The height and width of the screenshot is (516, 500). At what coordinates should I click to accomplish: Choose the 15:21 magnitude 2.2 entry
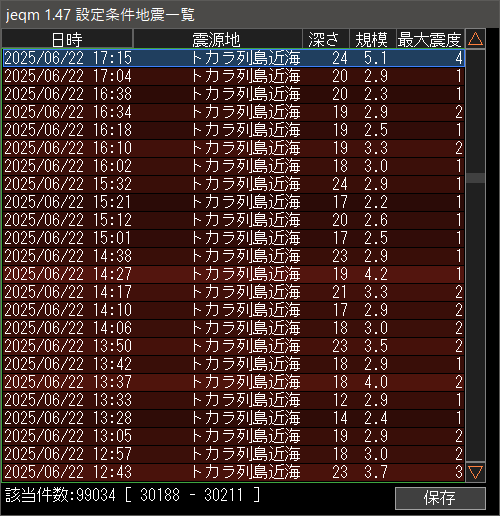pos(234,202)
